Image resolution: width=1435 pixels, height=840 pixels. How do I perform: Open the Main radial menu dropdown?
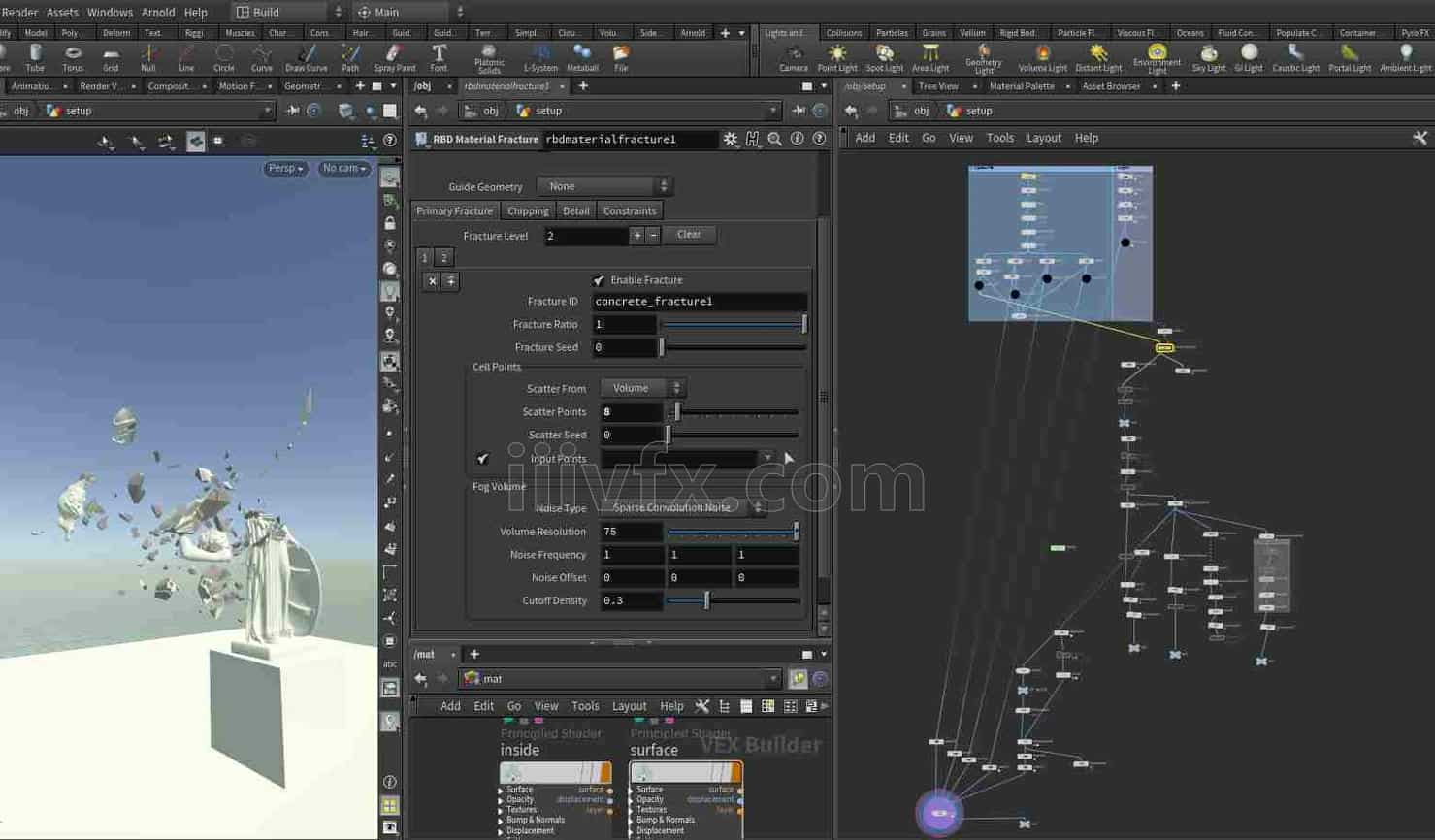pyautogui.click(x=410, y=13)
